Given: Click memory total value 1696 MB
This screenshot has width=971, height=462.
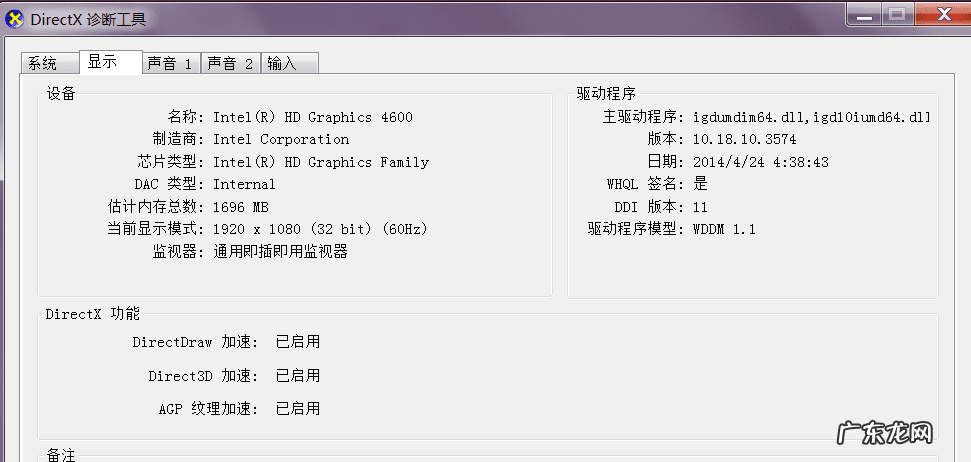Looking at the screenshot, I should click(x=240, y=207).
